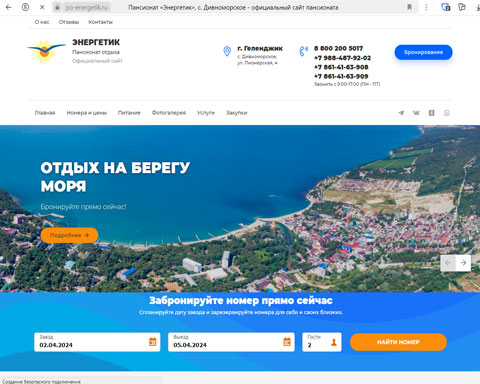Image resolution: width=480 pixels, height=384 pixels.
Task: Click the Yandex home icon in the toolbar
Action: pyautogui.click(x=25, y=7)
